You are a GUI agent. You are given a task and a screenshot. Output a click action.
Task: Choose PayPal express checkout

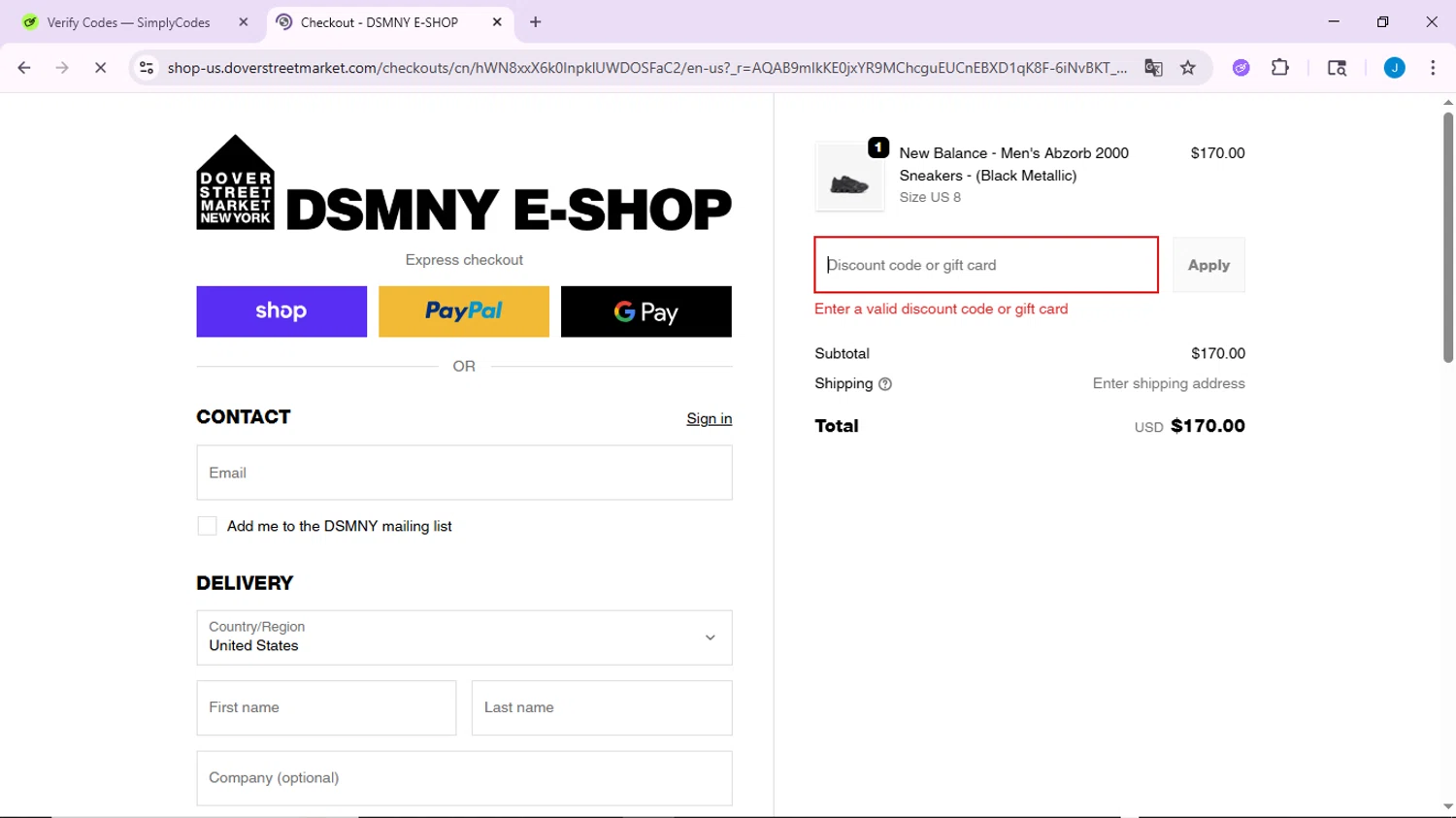pos(464,311)
